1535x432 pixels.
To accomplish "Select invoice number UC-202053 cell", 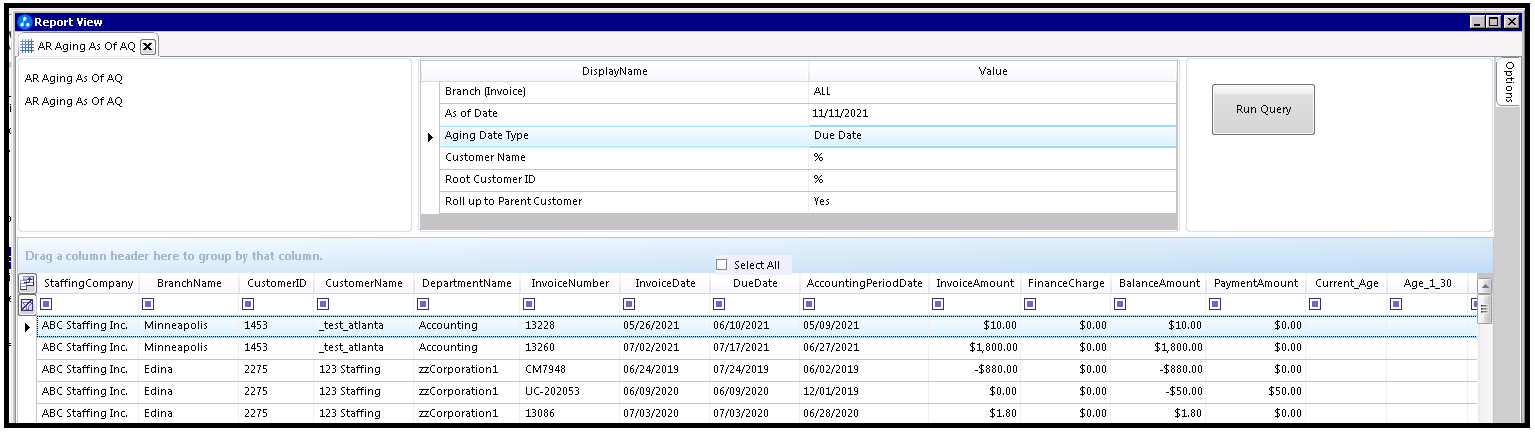I will pyautogui.click(x=570, y=392).
